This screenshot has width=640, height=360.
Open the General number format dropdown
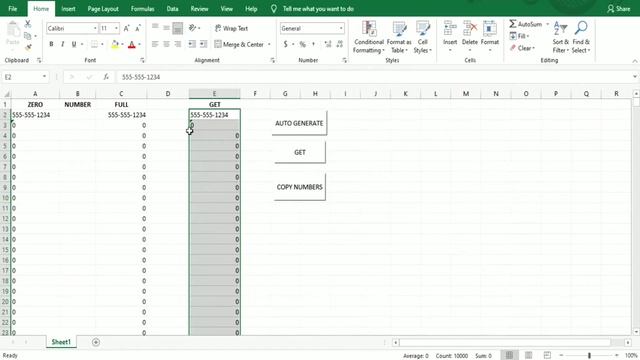point(341,28)
